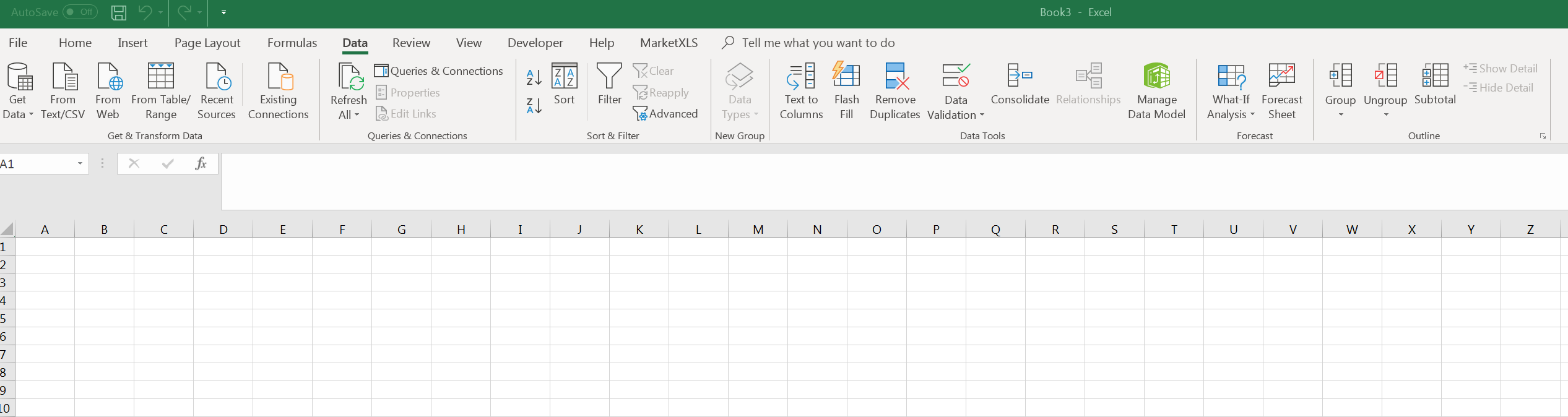This screenshot has width=1568, height=417.
Task: Run Flash Fill
Action: (847, 91)
